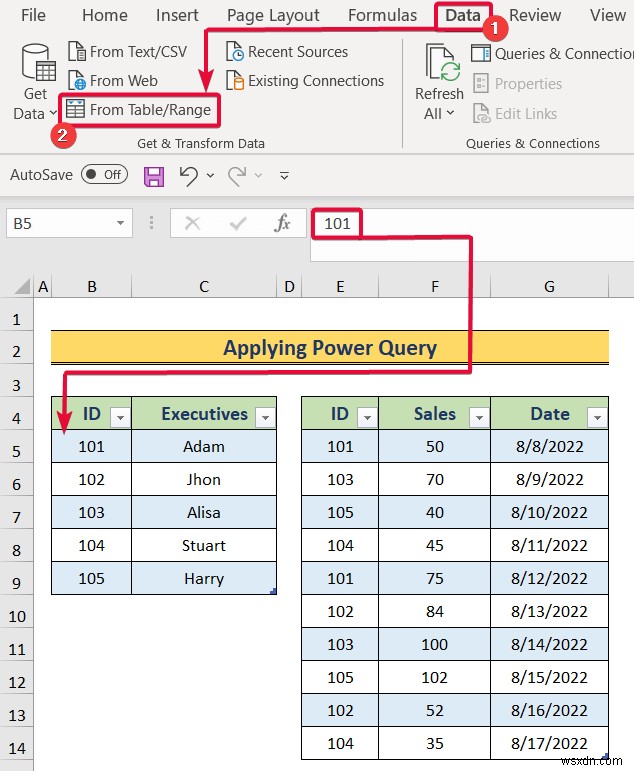Select the Sales cell with 84
Image resolution: width=634 pixels, height=771 pixels.
435,611
